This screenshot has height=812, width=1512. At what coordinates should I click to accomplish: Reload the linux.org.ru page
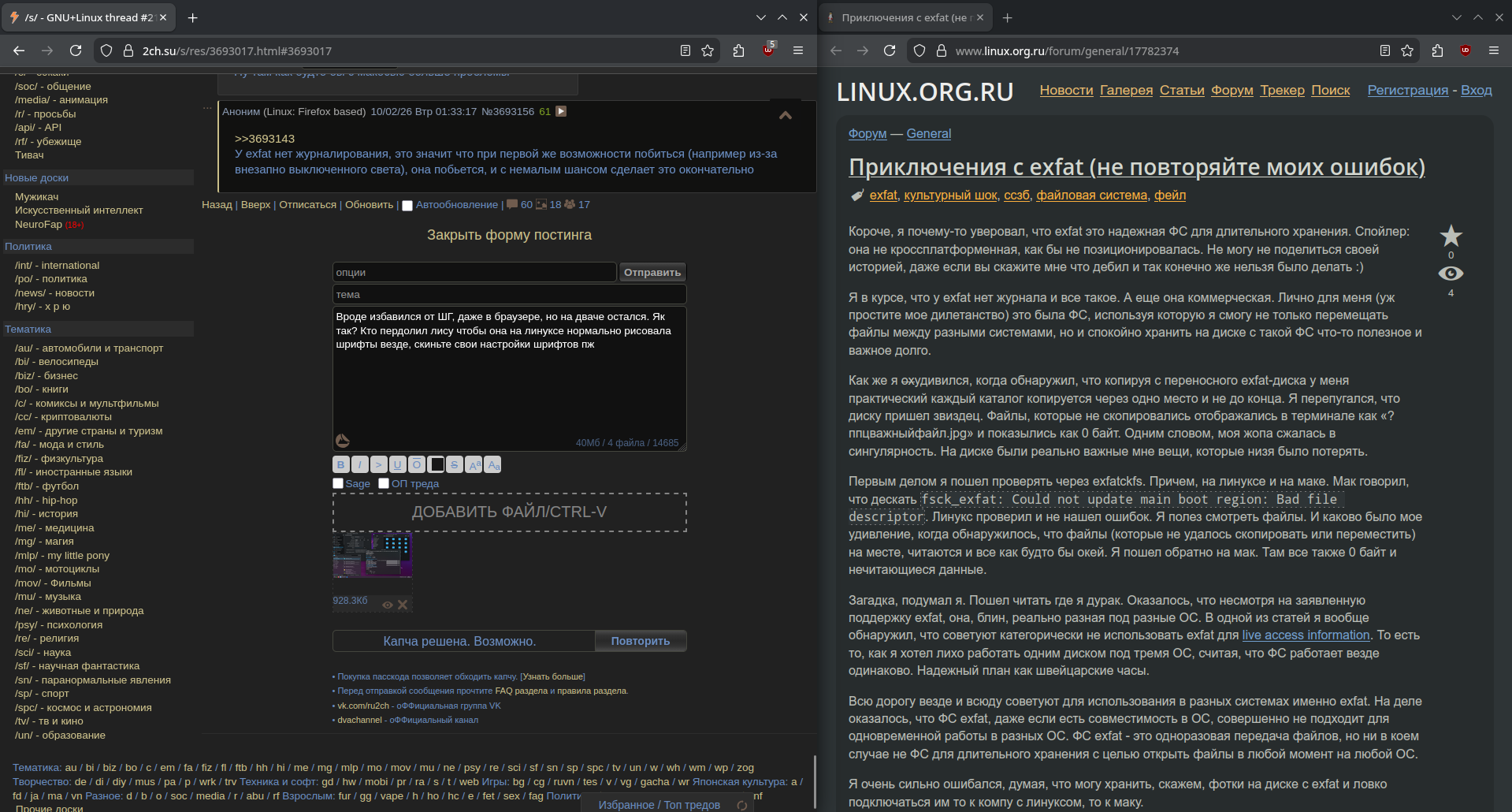tap(890, 50)
